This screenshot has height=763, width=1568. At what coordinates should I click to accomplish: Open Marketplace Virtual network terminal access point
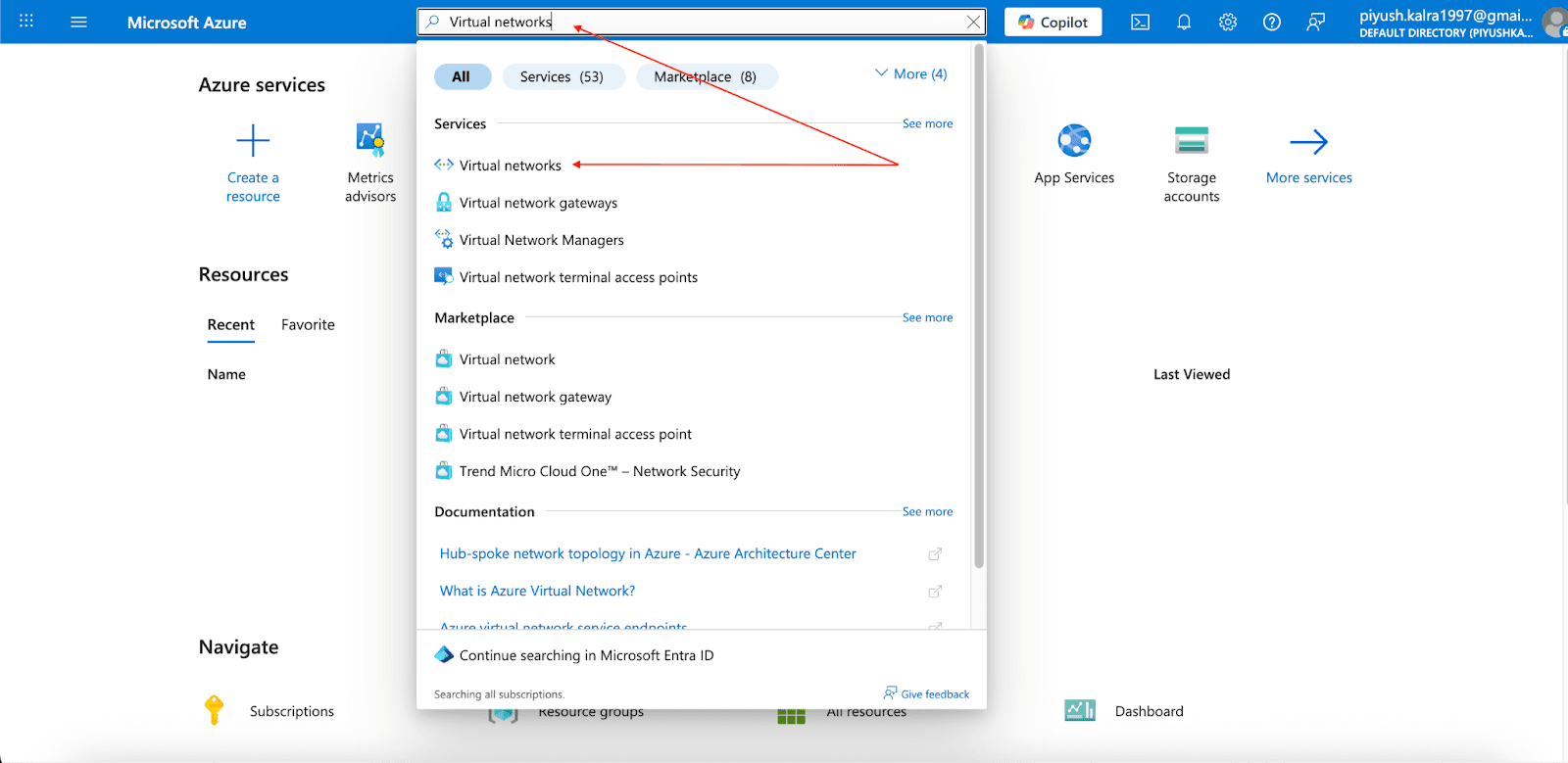[x=575, y=434]
